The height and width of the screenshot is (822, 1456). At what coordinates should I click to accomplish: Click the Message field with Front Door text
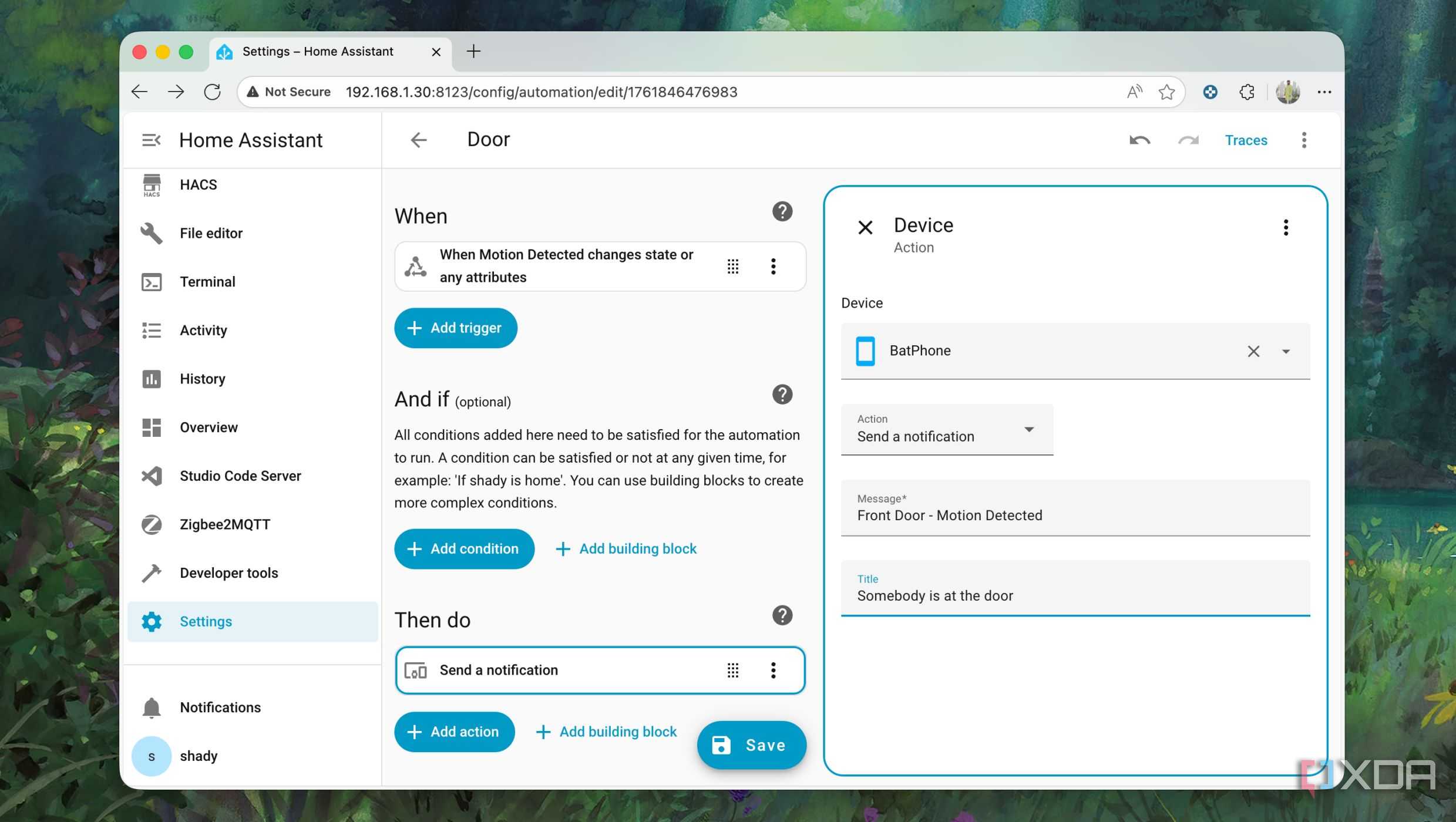1075,508
